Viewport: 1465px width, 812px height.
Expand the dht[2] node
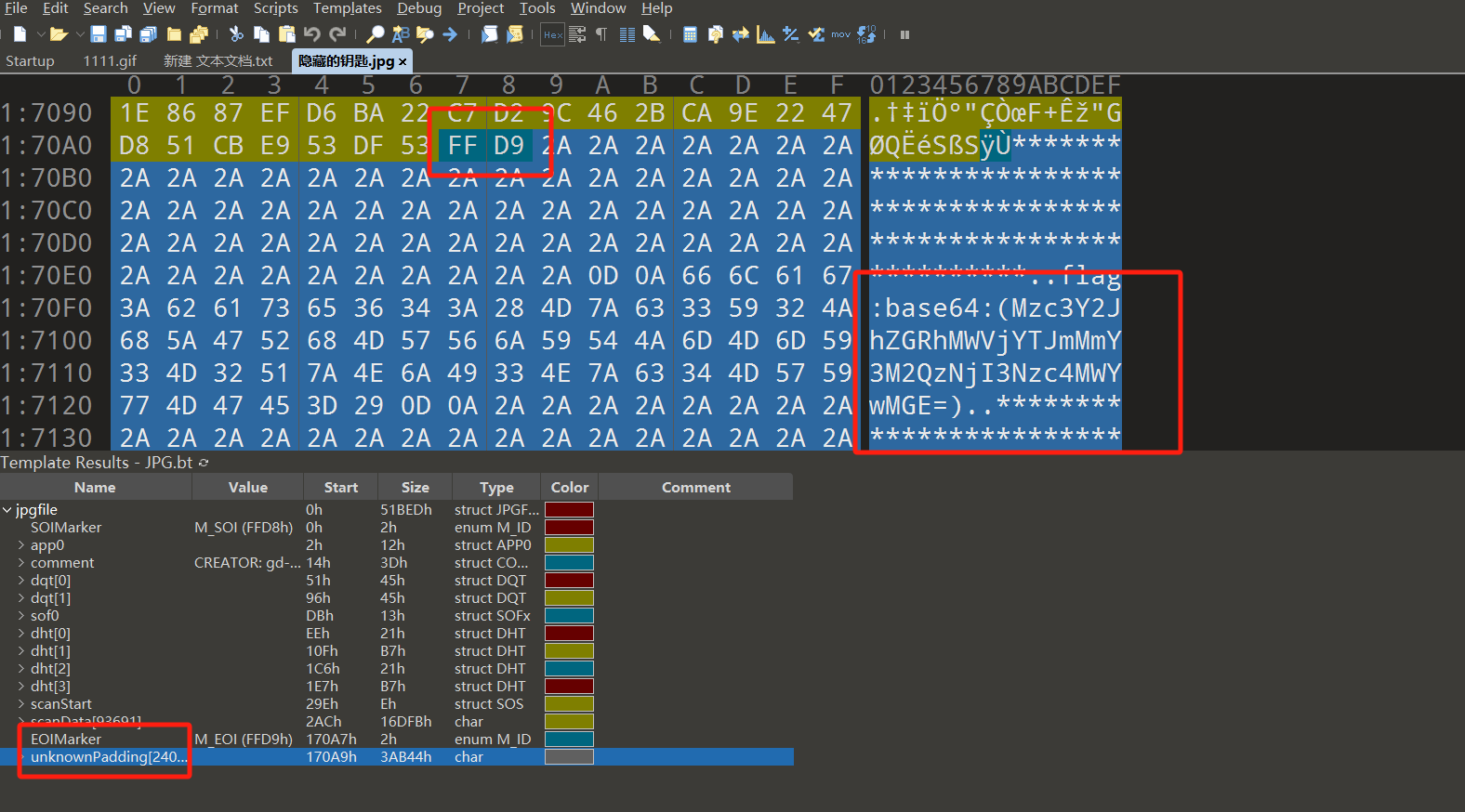(x=21, y=669)
